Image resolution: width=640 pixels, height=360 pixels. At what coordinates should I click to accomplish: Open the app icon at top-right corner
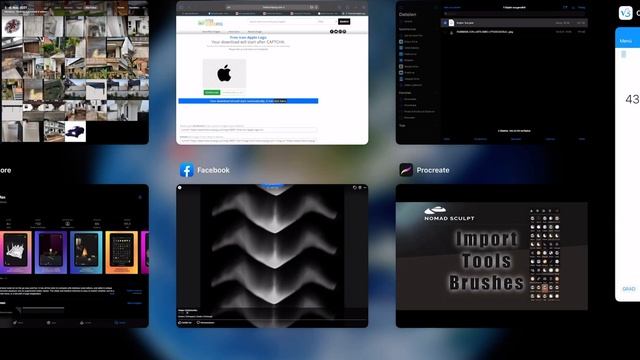point(625,13)
